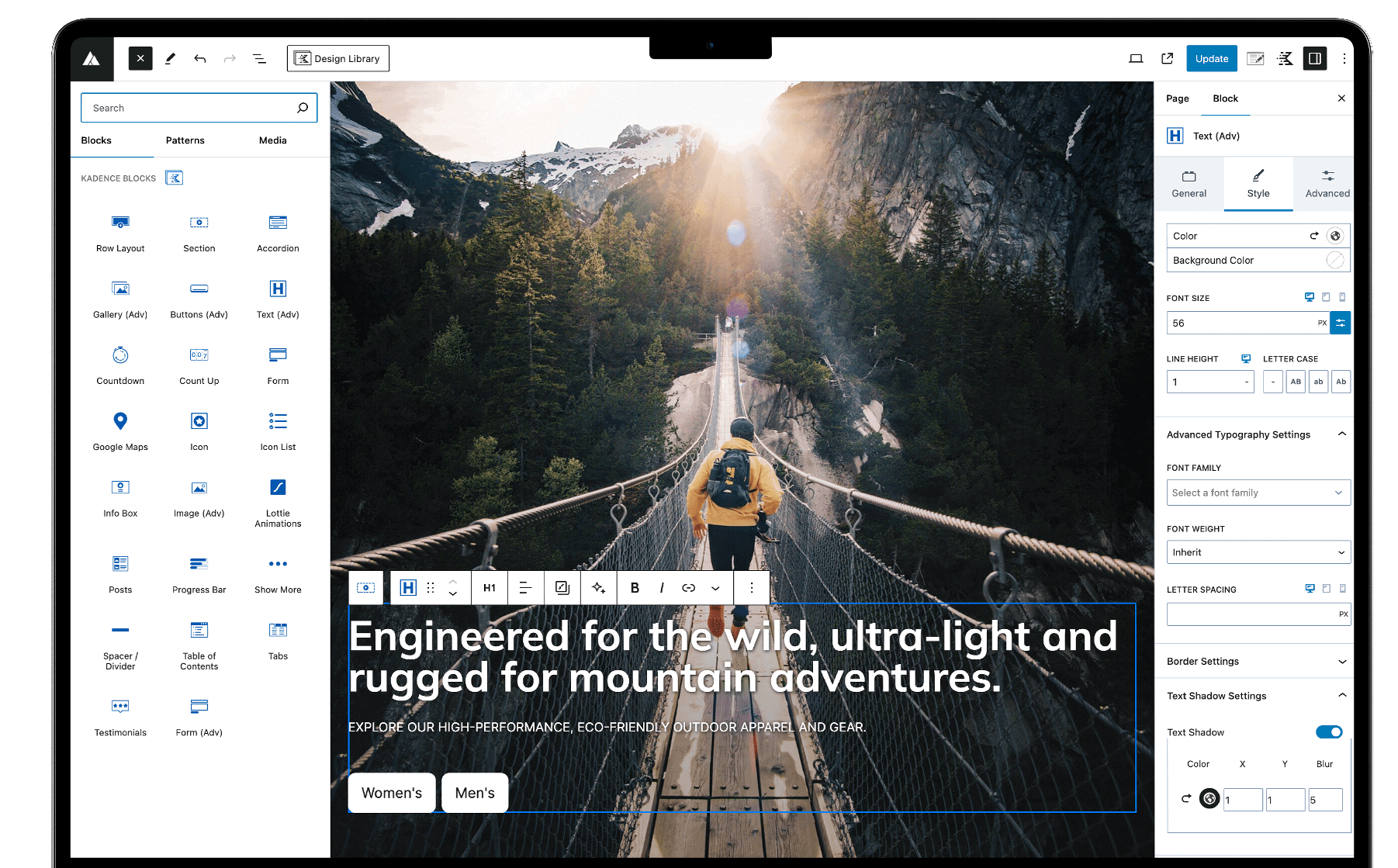The height and width of the screenshot is (868, 1398).
Task: Insert a Countdown block
Action: coord(120,365)
